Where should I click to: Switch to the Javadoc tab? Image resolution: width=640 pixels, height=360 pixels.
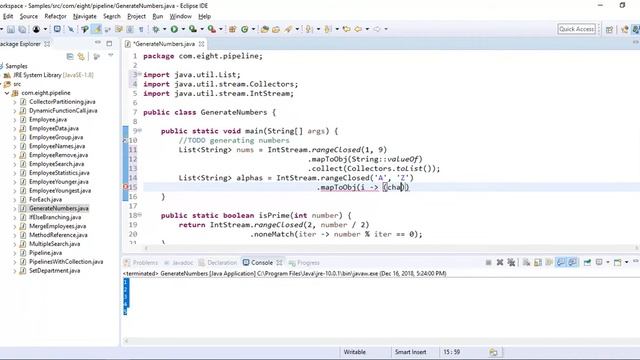click(178, 262)
